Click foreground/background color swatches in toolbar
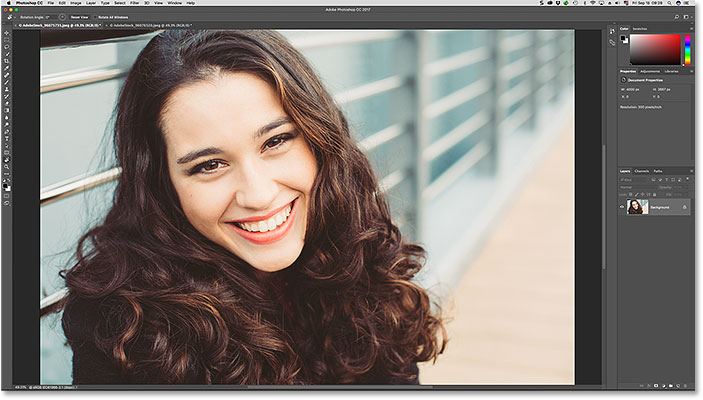This screenshot has width=703, height=400. point(6,186)
